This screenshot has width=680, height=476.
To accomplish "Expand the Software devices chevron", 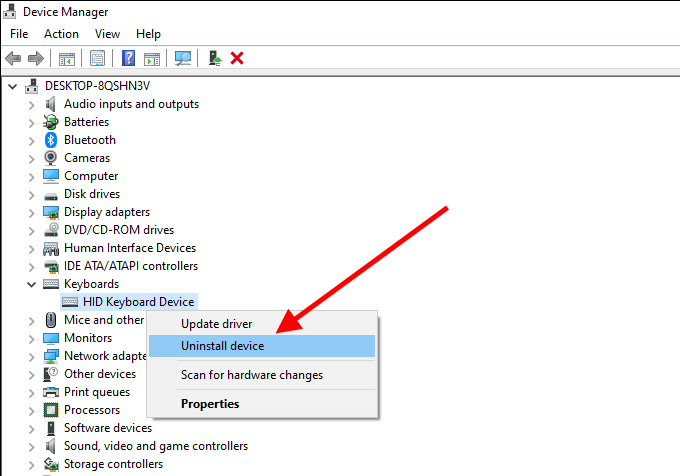I will point(31,428).
